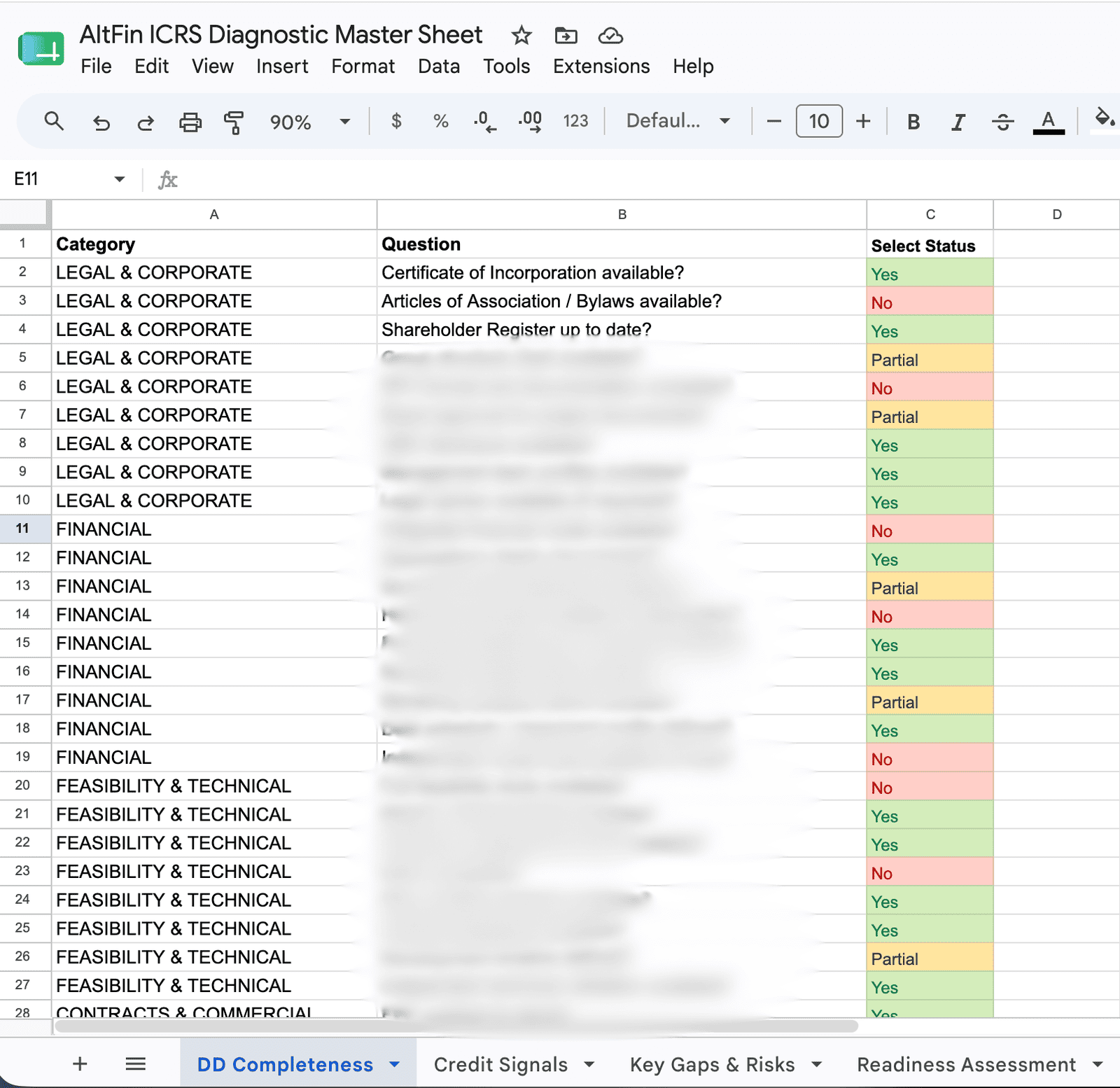This screenshot has width=1120, height=1088.
Task: Open the fill color picker
Action: coord(1105,120)
